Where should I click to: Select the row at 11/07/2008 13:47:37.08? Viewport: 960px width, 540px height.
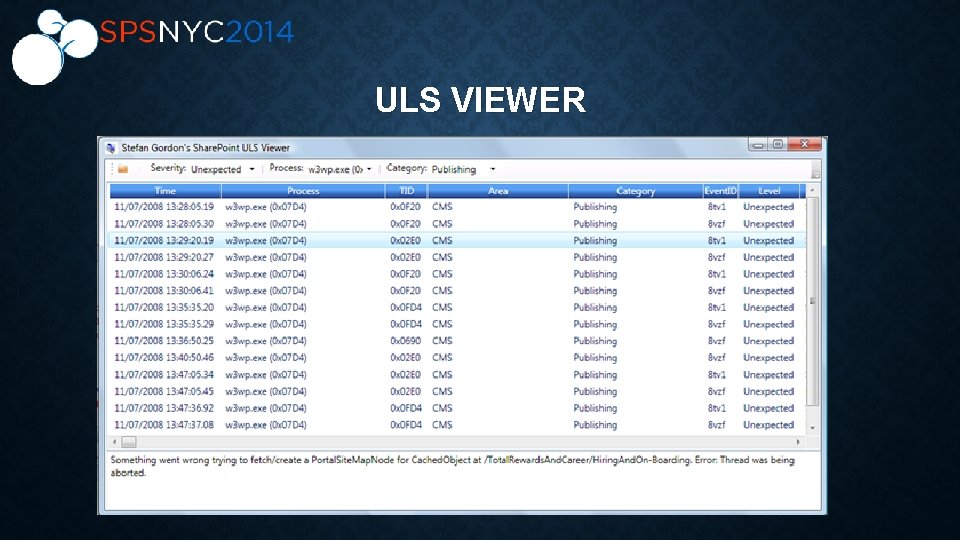coord(457,425)
